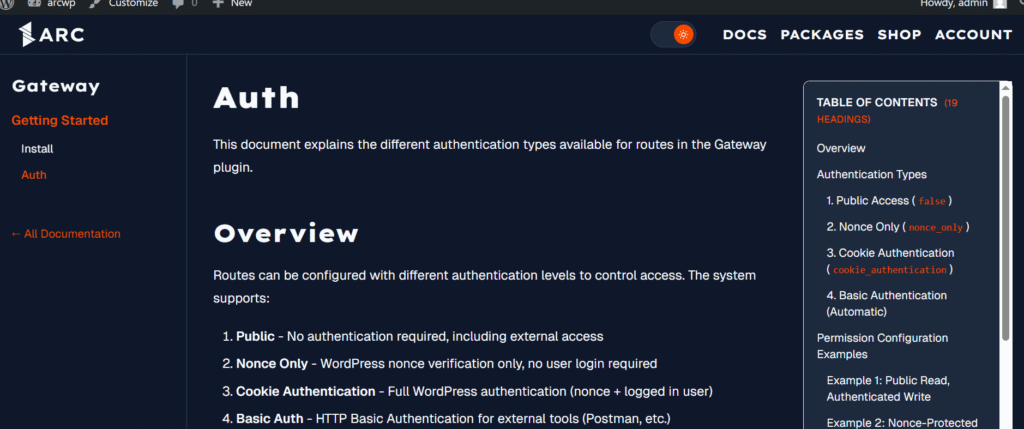Jump to Permission Configuration Examples

coord(882,346)
